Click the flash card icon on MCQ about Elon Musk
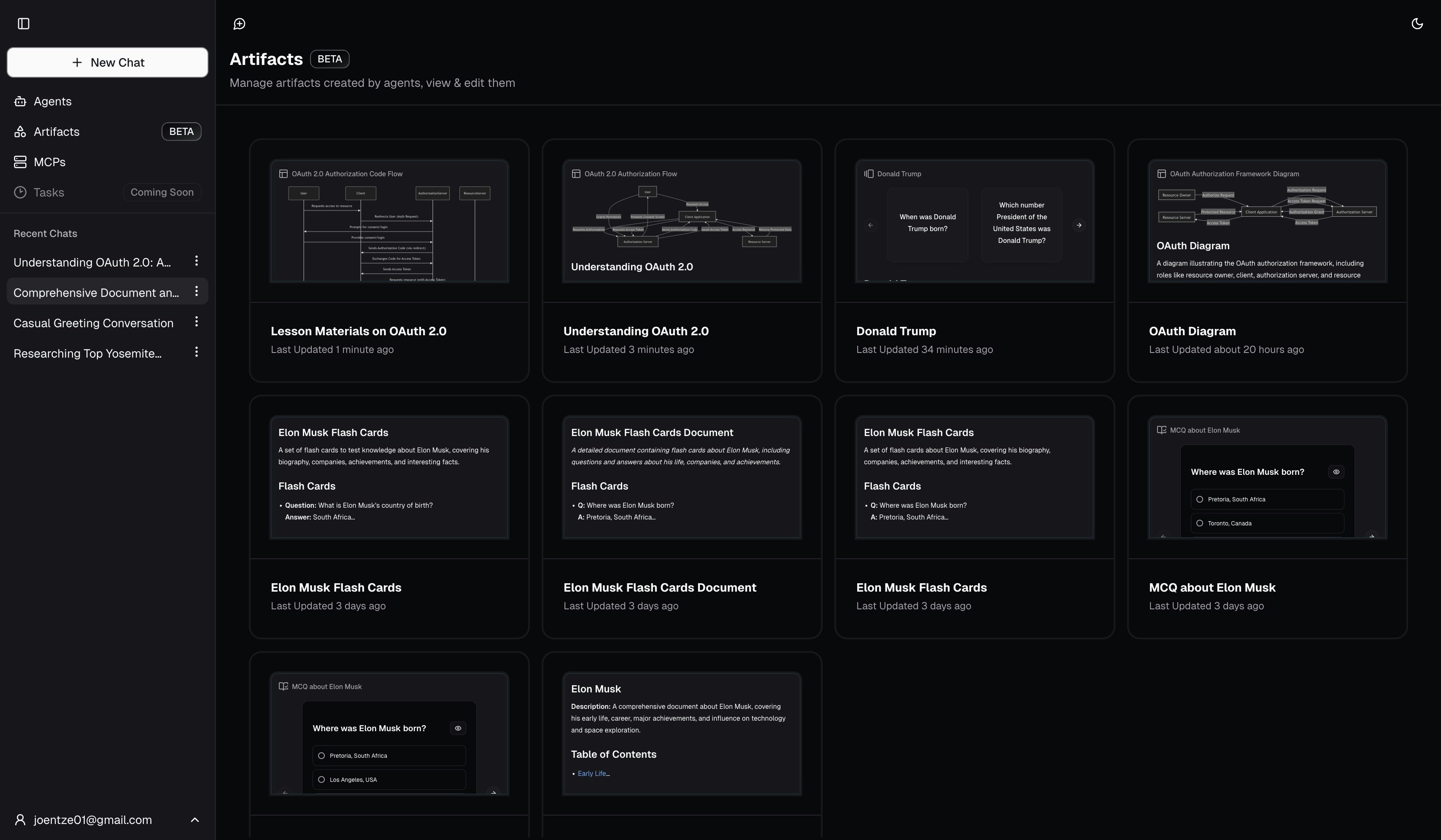The height and width of the screenshot is (840, 1441). 1161,430
